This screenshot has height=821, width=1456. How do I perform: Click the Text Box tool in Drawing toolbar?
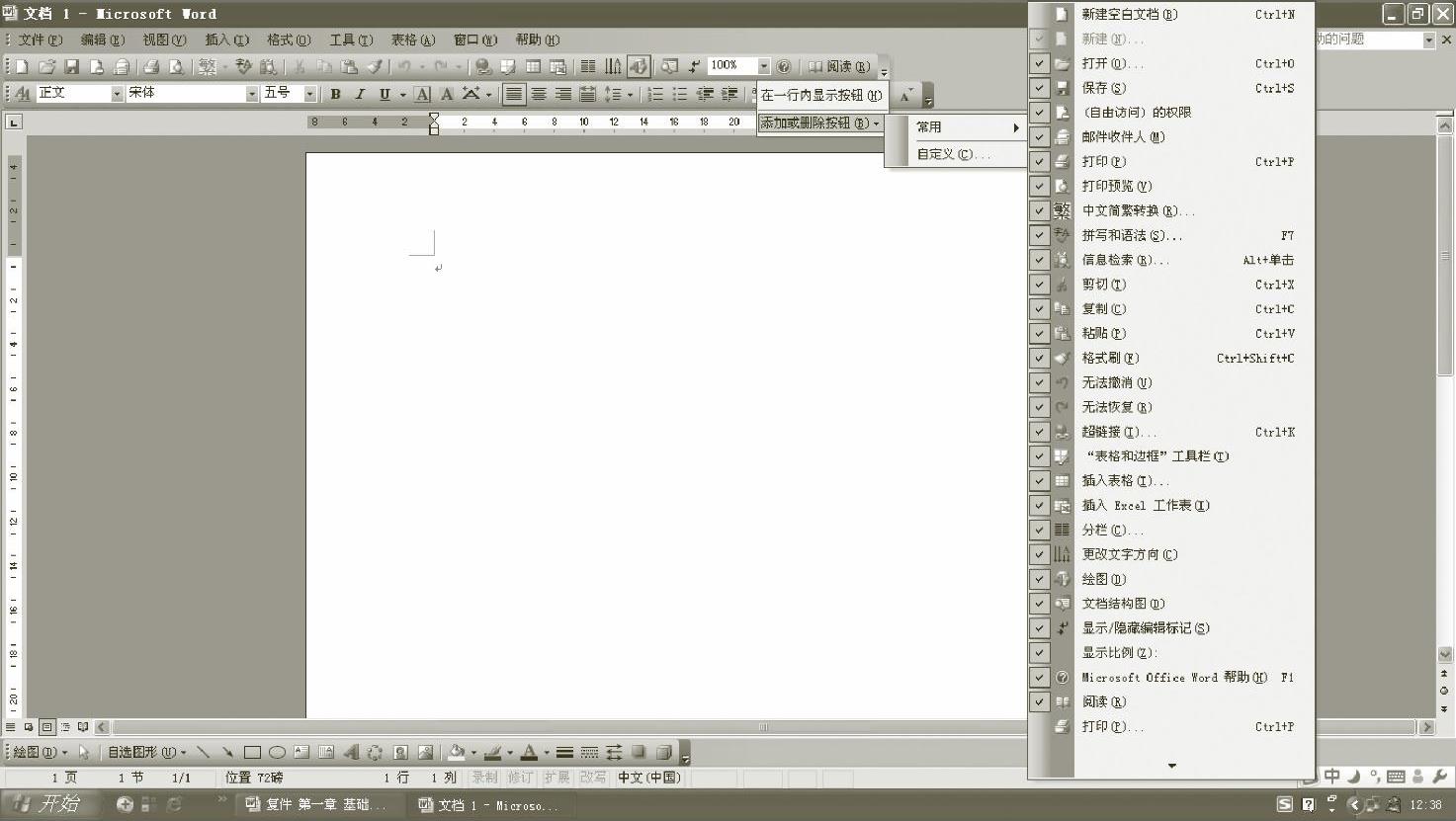click(301, 752)
